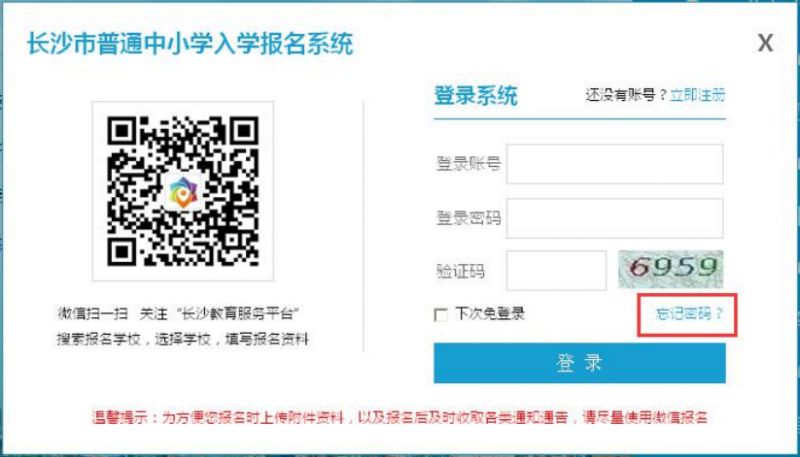Click the 长沙市普通中小学入学报名系统 title

(x=190, y=43)
